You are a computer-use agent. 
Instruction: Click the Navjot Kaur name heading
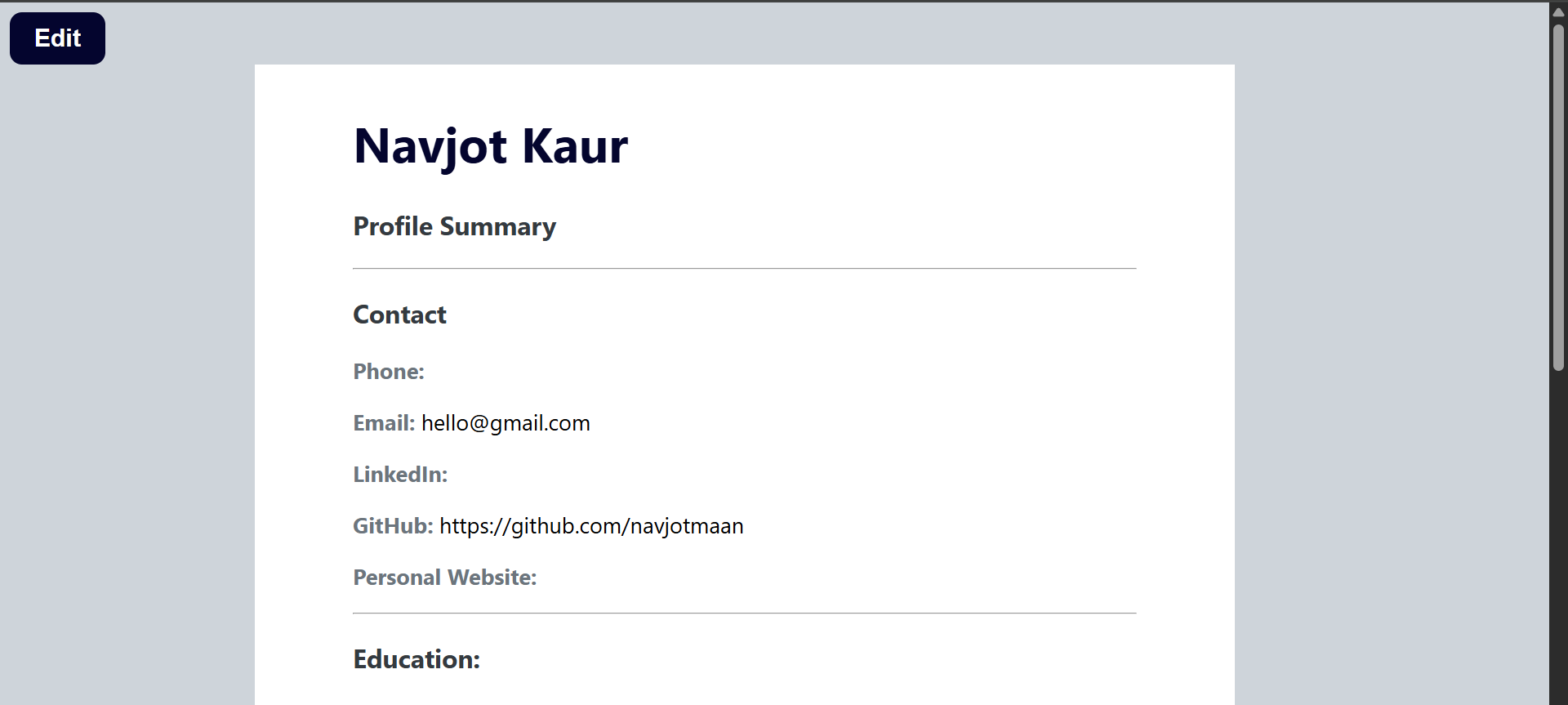click(x=490, y=147)
